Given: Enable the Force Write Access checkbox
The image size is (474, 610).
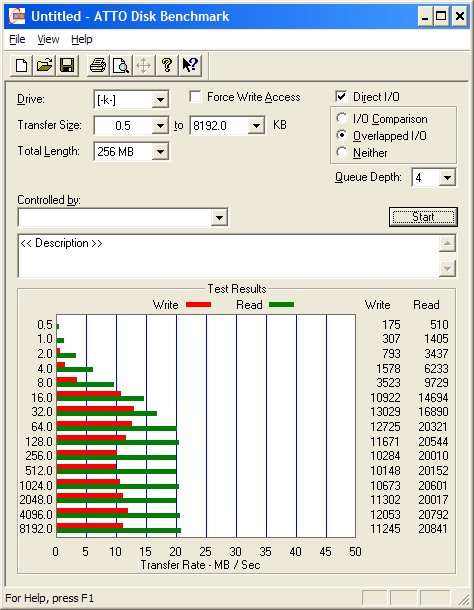Looking at the screenshot, I should pos(195,96).
